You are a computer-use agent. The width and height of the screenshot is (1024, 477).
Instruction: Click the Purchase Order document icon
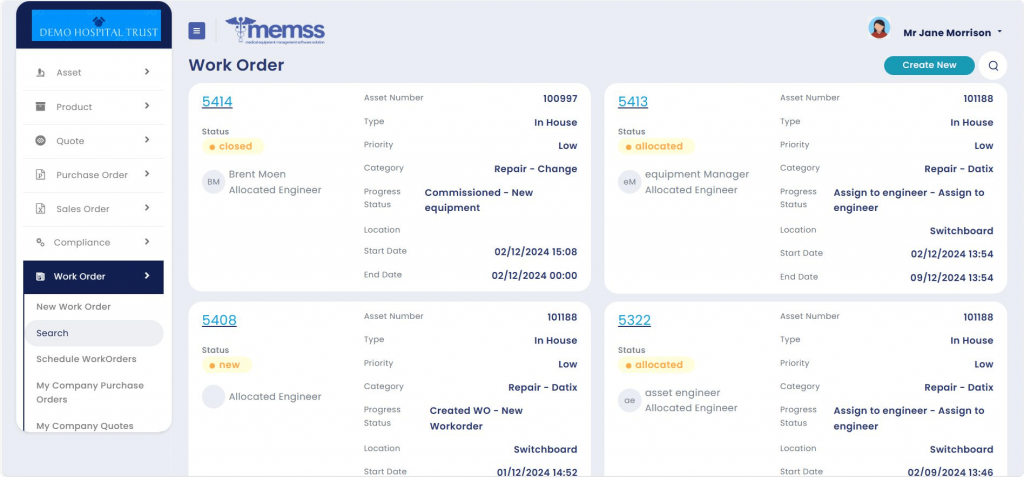coord(40,174)
